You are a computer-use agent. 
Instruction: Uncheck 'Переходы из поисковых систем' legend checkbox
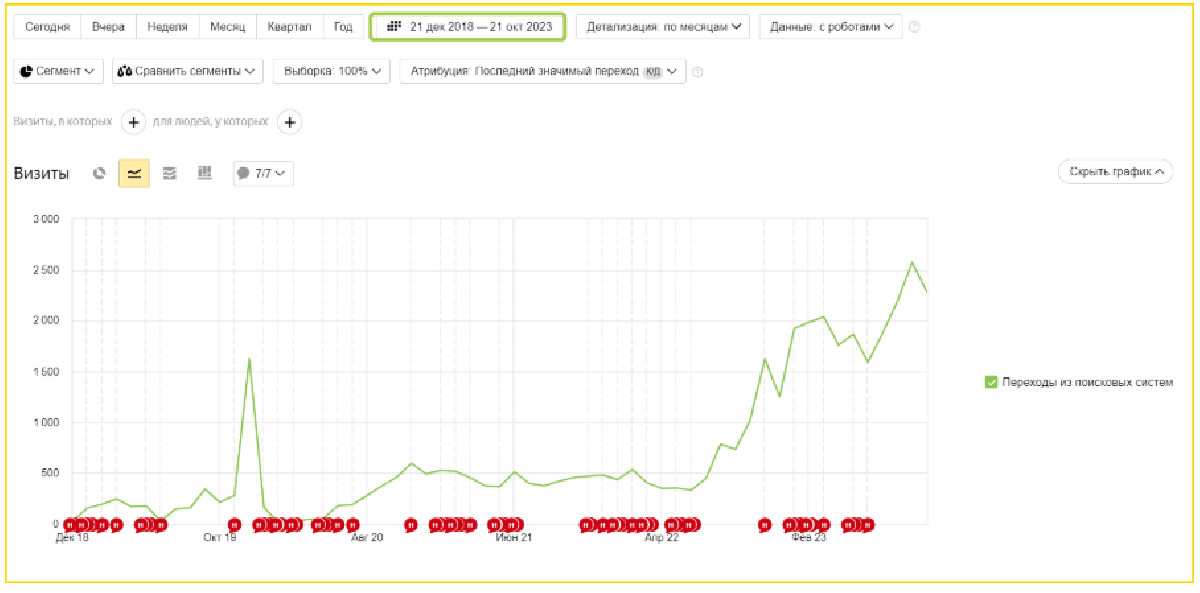[991, 382]
